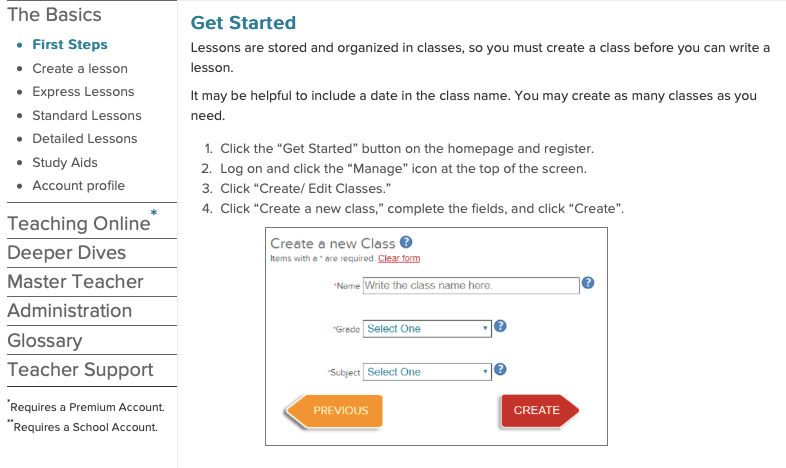Image resolution: width=786 pixels, height=468 pixels.
Task: Navigate to Study Aids
Action: coord(65,162)
